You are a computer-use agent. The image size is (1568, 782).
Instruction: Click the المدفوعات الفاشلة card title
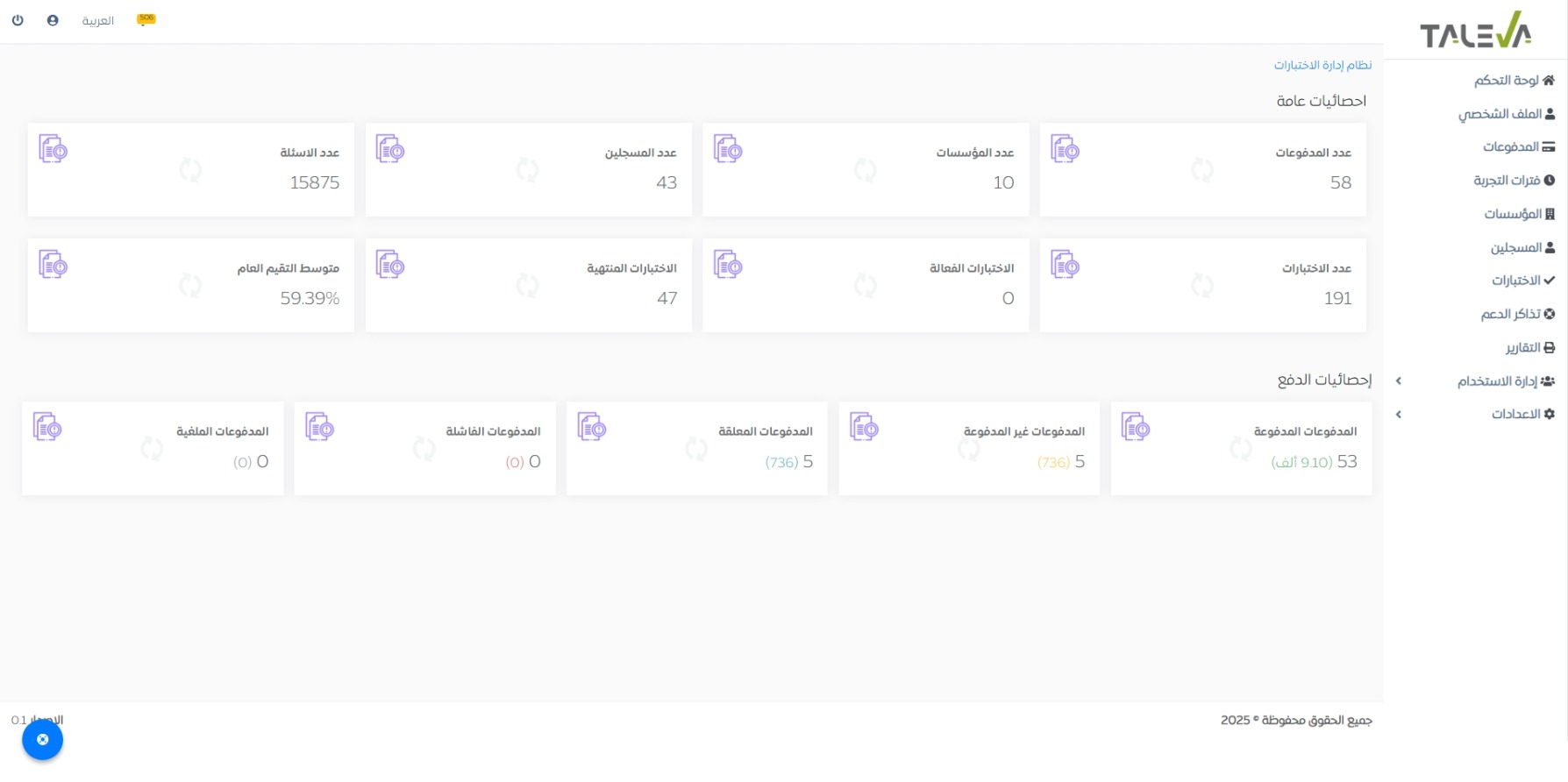click(493, 431)
